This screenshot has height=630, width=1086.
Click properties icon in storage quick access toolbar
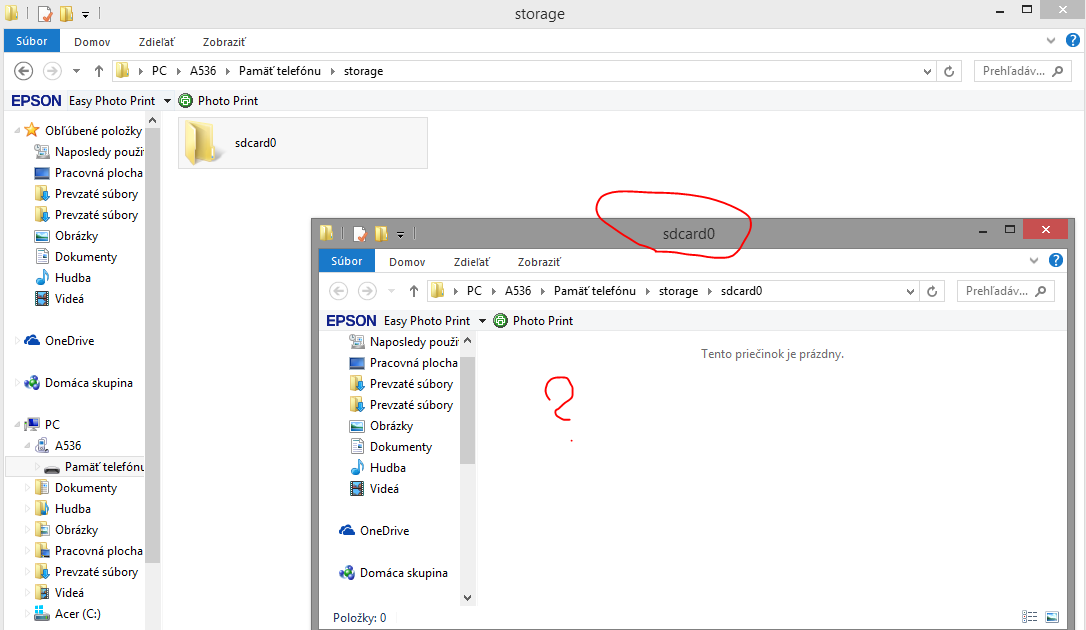coord(45,13)
